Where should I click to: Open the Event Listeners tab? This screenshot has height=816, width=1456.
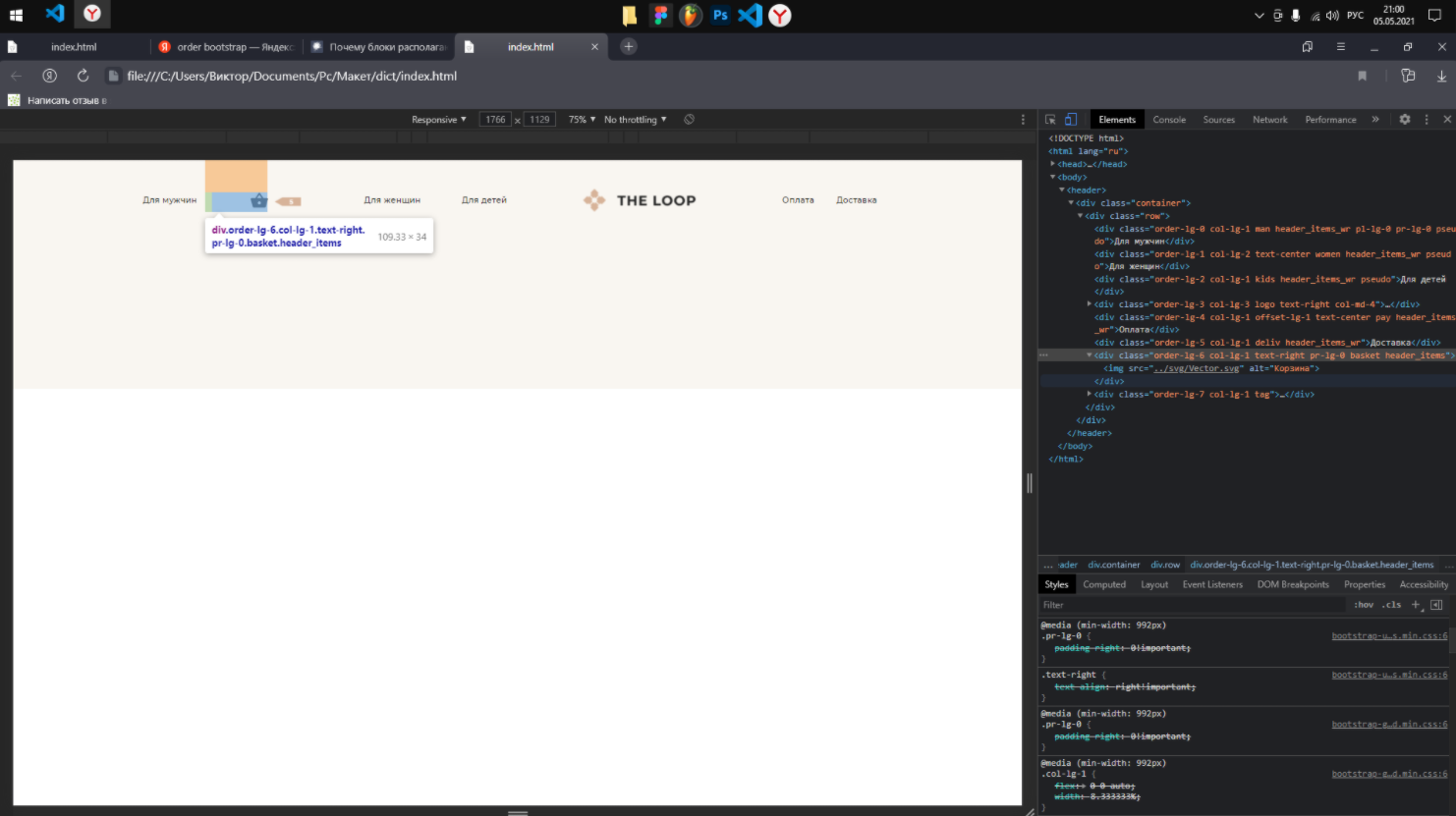[1212, 584]
